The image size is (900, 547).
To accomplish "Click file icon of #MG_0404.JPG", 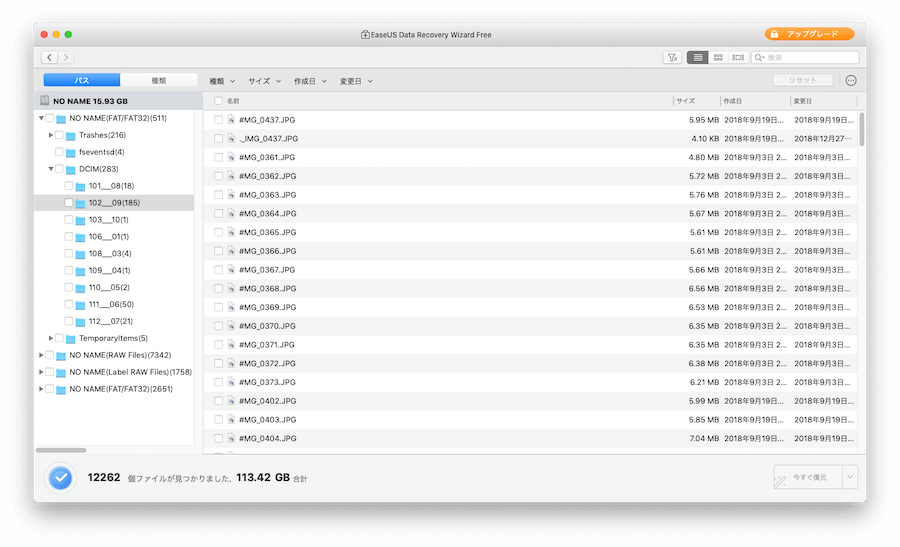I will [x=231, y=438].
